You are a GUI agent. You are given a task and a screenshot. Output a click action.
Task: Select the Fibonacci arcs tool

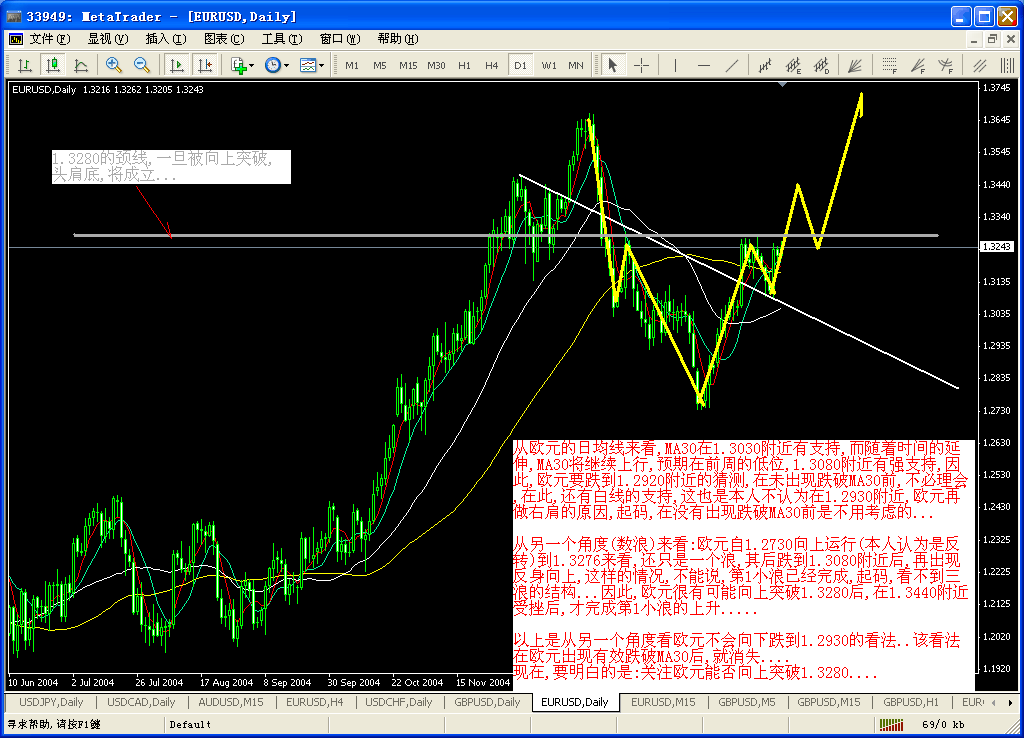(946, 65)
